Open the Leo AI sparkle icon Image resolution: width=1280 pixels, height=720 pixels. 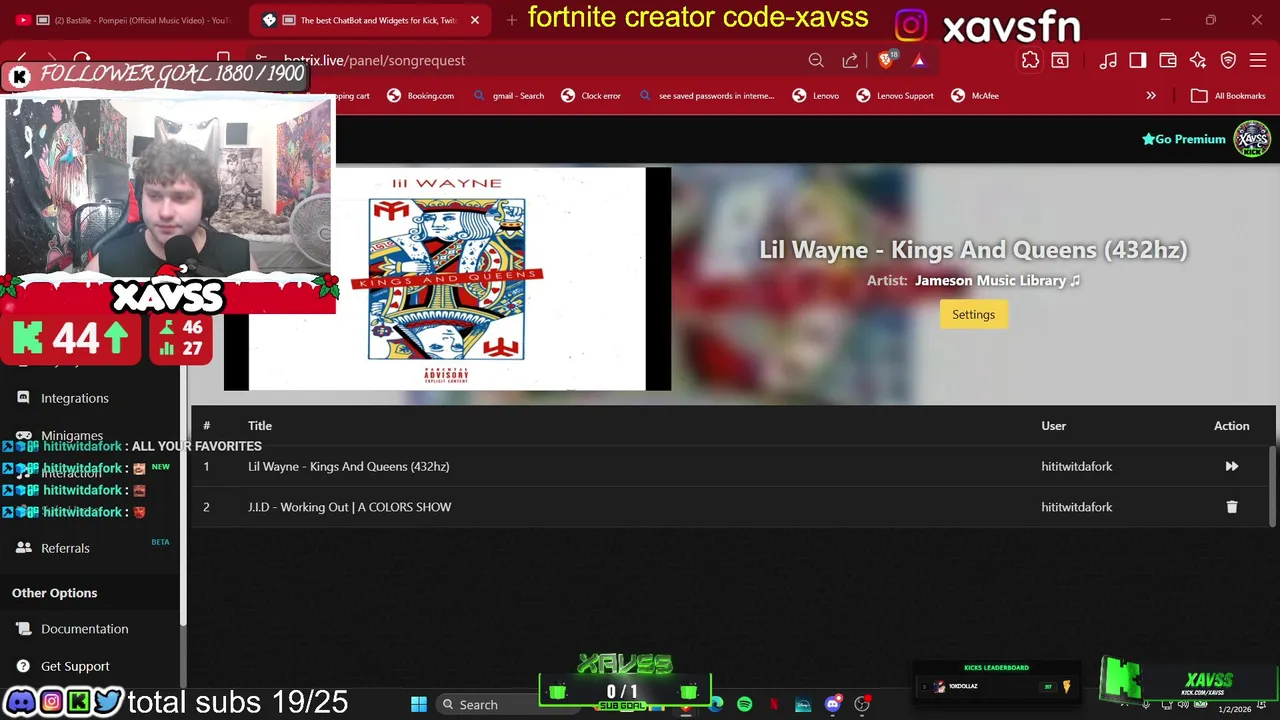tap(1198, 61)
